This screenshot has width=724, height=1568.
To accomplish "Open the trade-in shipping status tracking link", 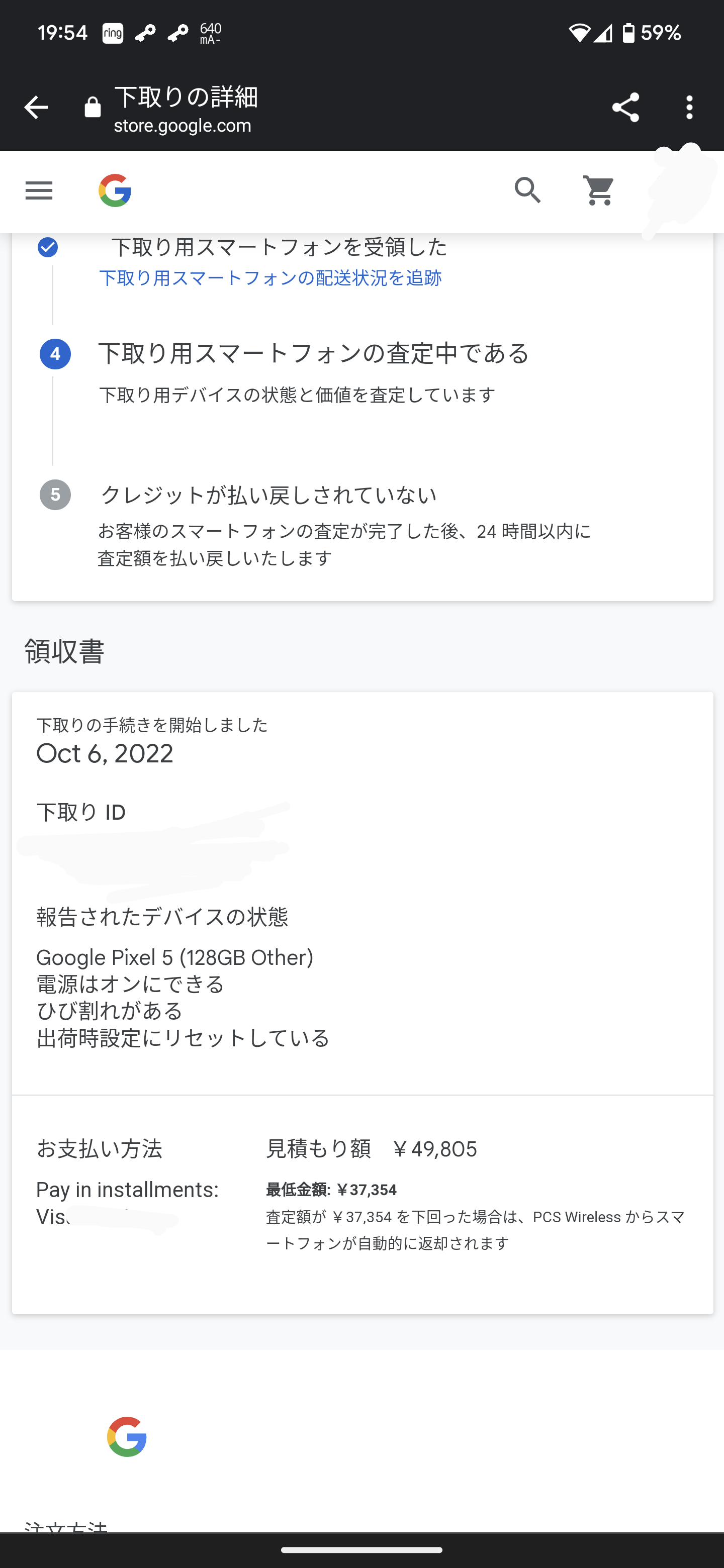I will click(x=270, y=278).
